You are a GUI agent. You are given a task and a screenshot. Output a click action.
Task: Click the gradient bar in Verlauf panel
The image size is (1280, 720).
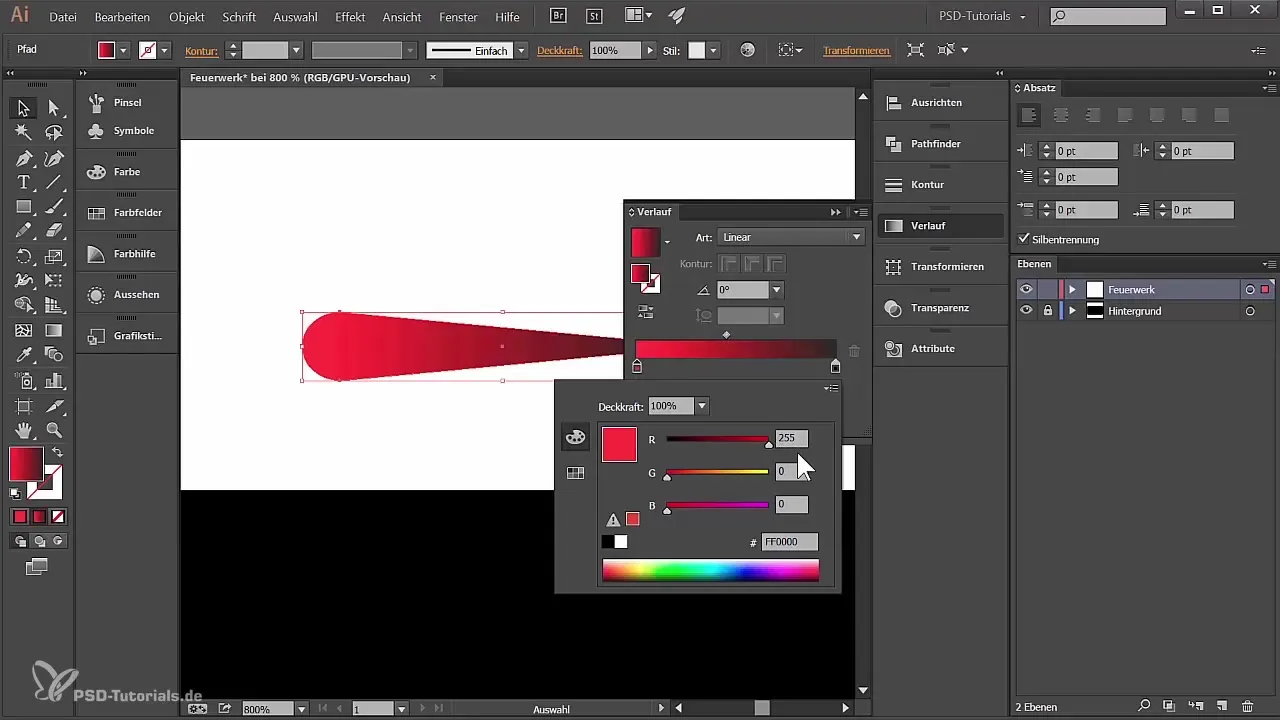click(x=736, y=349)
